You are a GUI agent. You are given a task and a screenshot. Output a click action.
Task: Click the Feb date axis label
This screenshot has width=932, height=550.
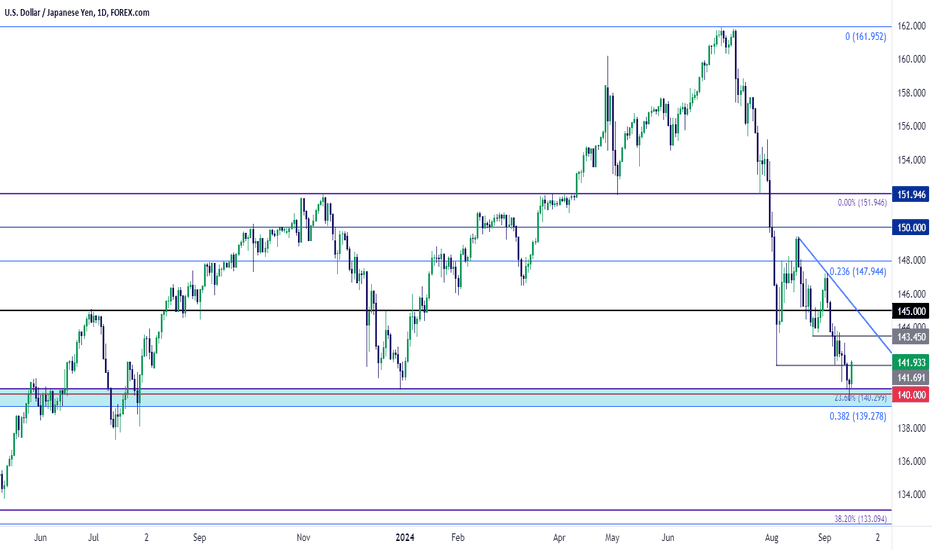(x=457, y=538)
